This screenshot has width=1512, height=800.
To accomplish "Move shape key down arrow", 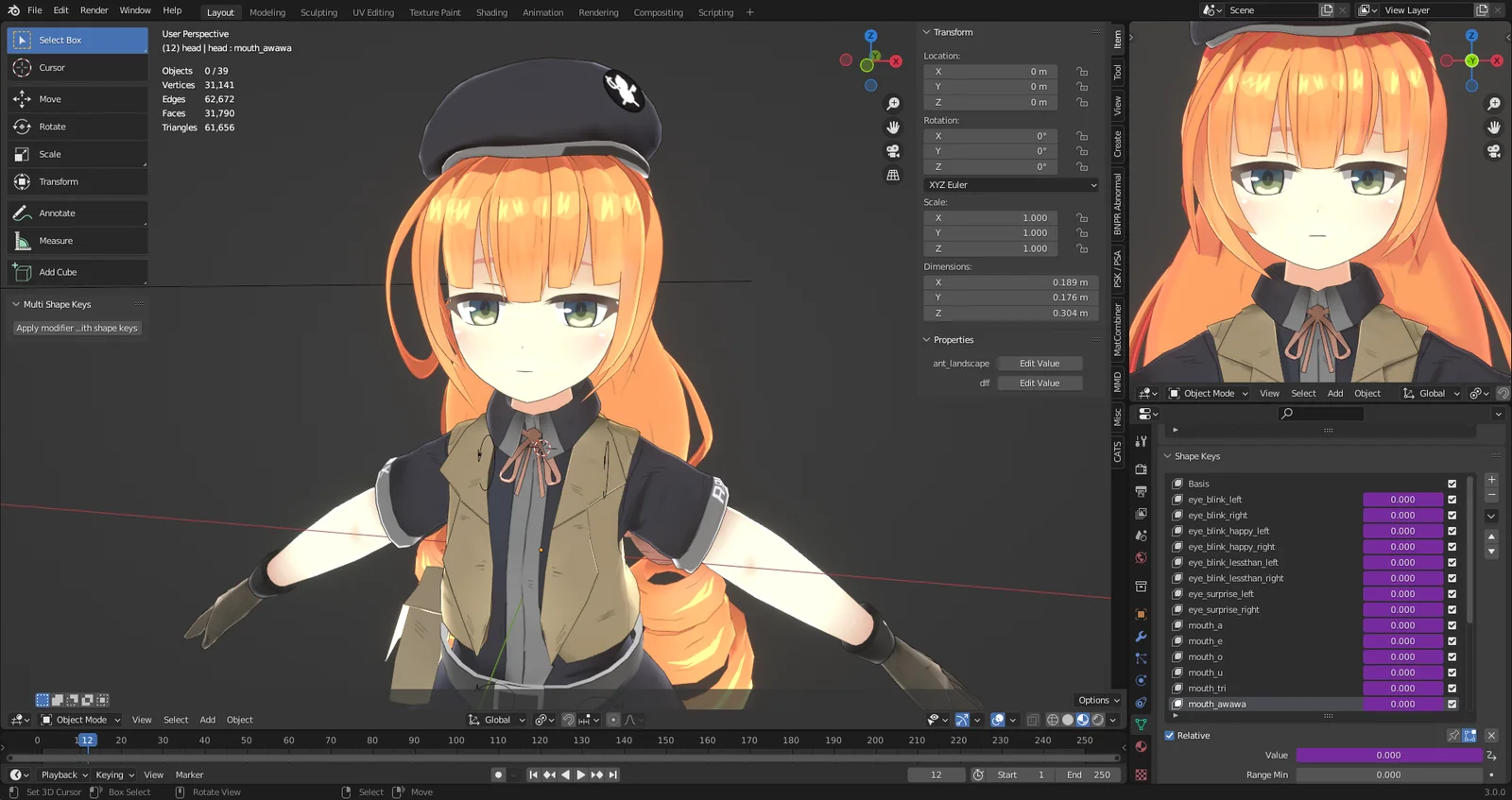I will click(1491, 552).
